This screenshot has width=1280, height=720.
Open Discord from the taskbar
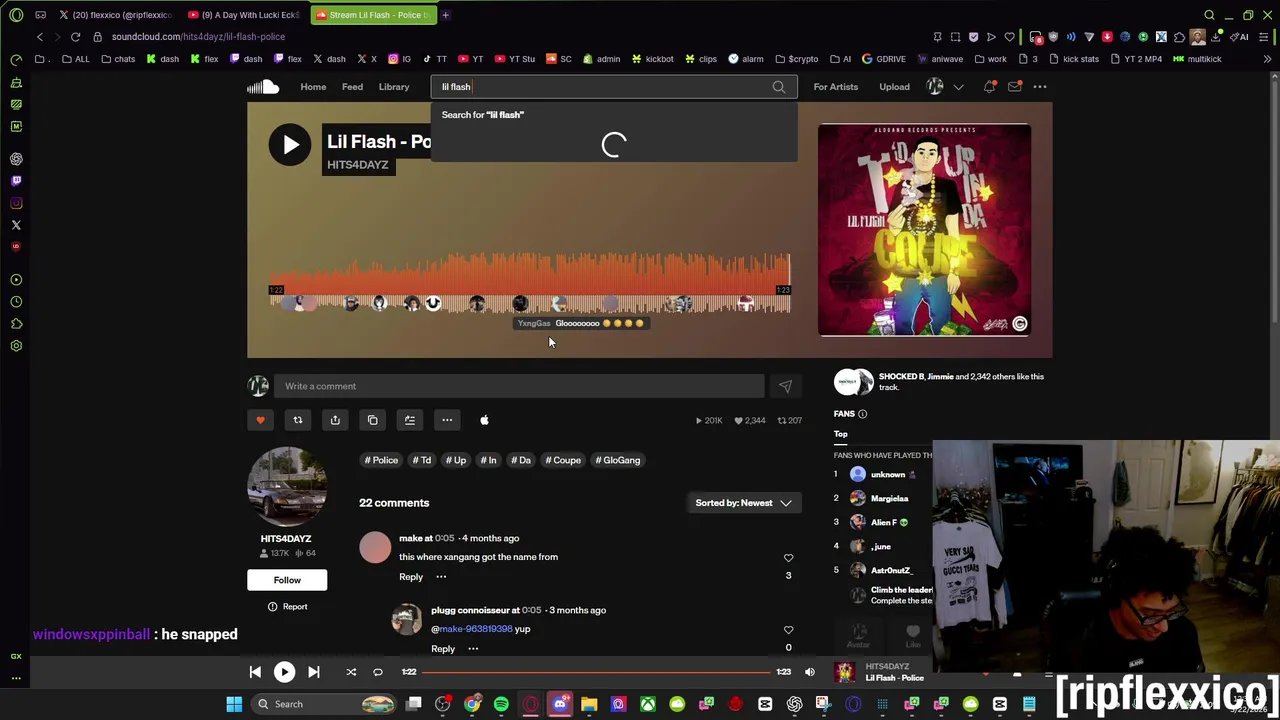[560, 704]
